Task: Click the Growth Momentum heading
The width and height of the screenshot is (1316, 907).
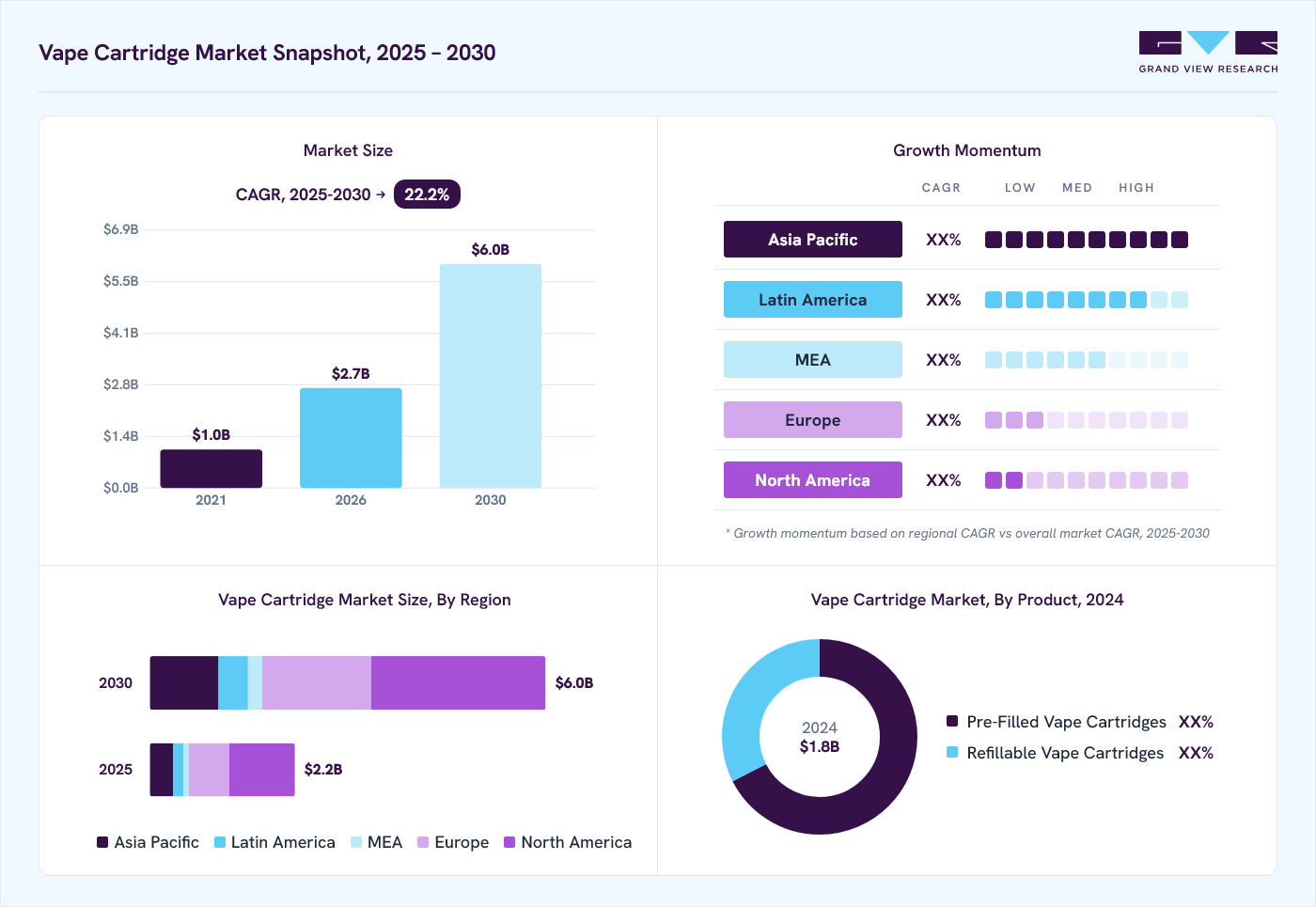Action: 967,150
